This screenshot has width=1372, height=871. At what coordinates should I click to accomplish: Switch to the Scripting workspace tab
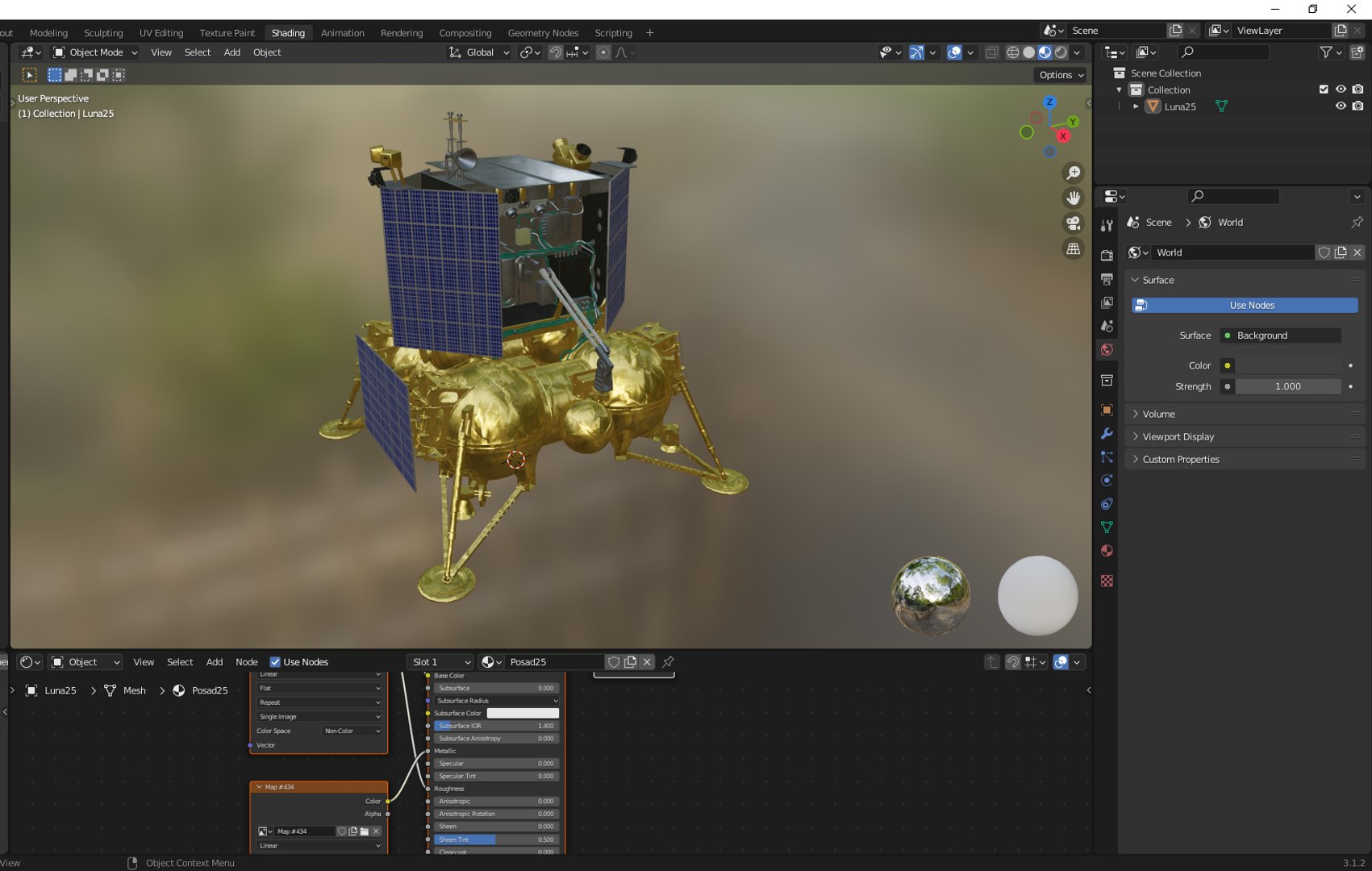(613, 33)
